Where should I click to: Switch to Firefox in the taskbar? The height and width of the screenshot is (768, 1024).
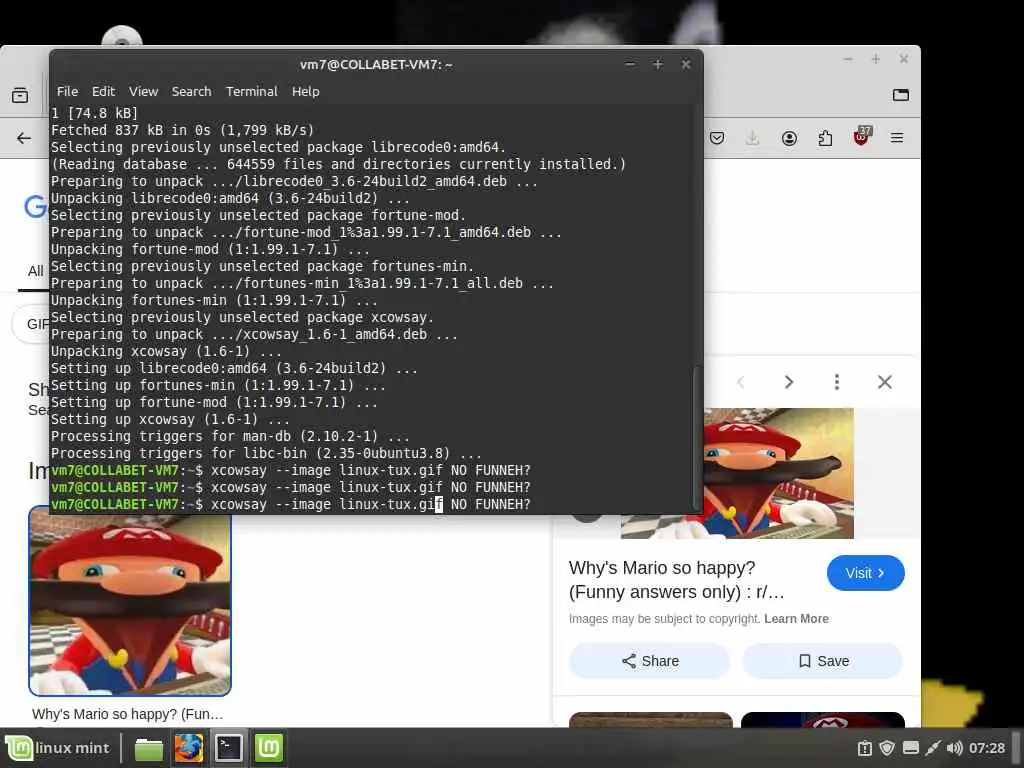[x=189, y=748]
